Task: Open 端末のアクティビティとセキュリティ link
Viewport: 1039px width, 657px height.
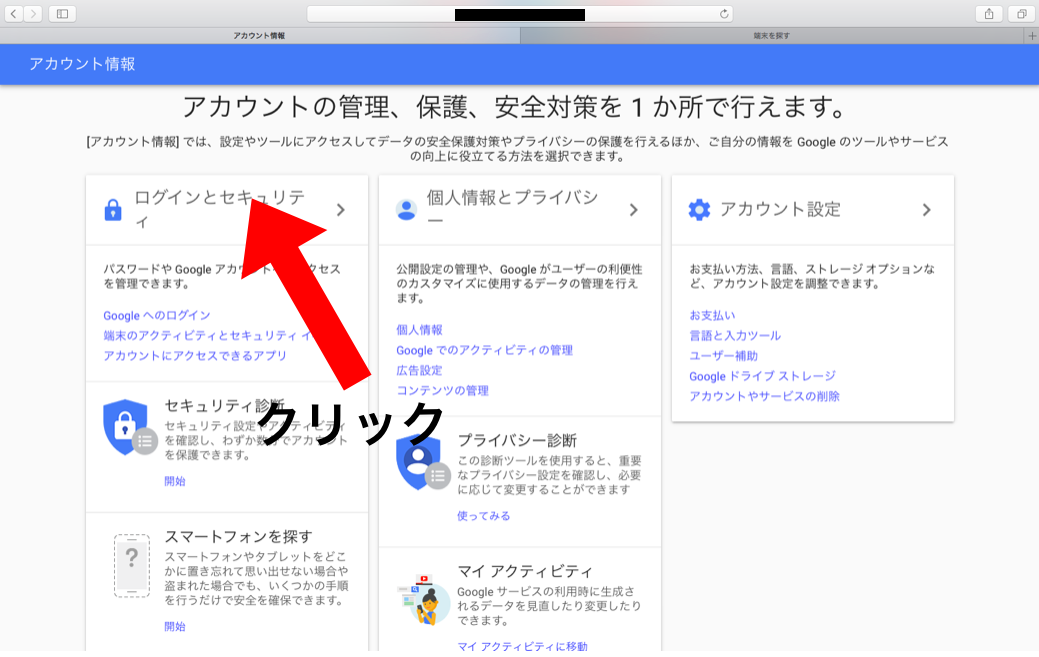Action: (x=207, y=336)
